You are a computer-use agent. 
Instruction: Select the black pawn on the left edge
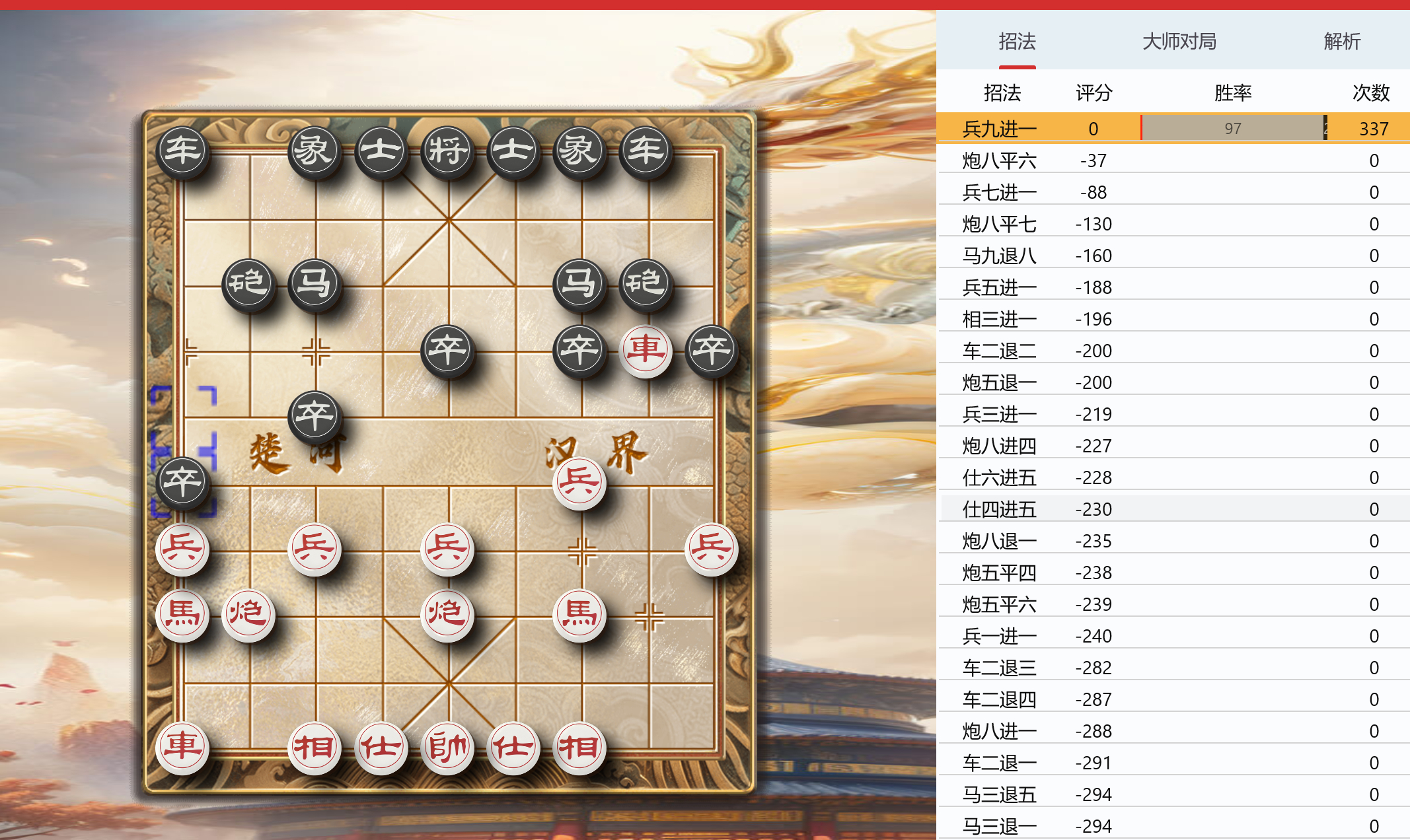pyautogui.click(x=183, y=482)
